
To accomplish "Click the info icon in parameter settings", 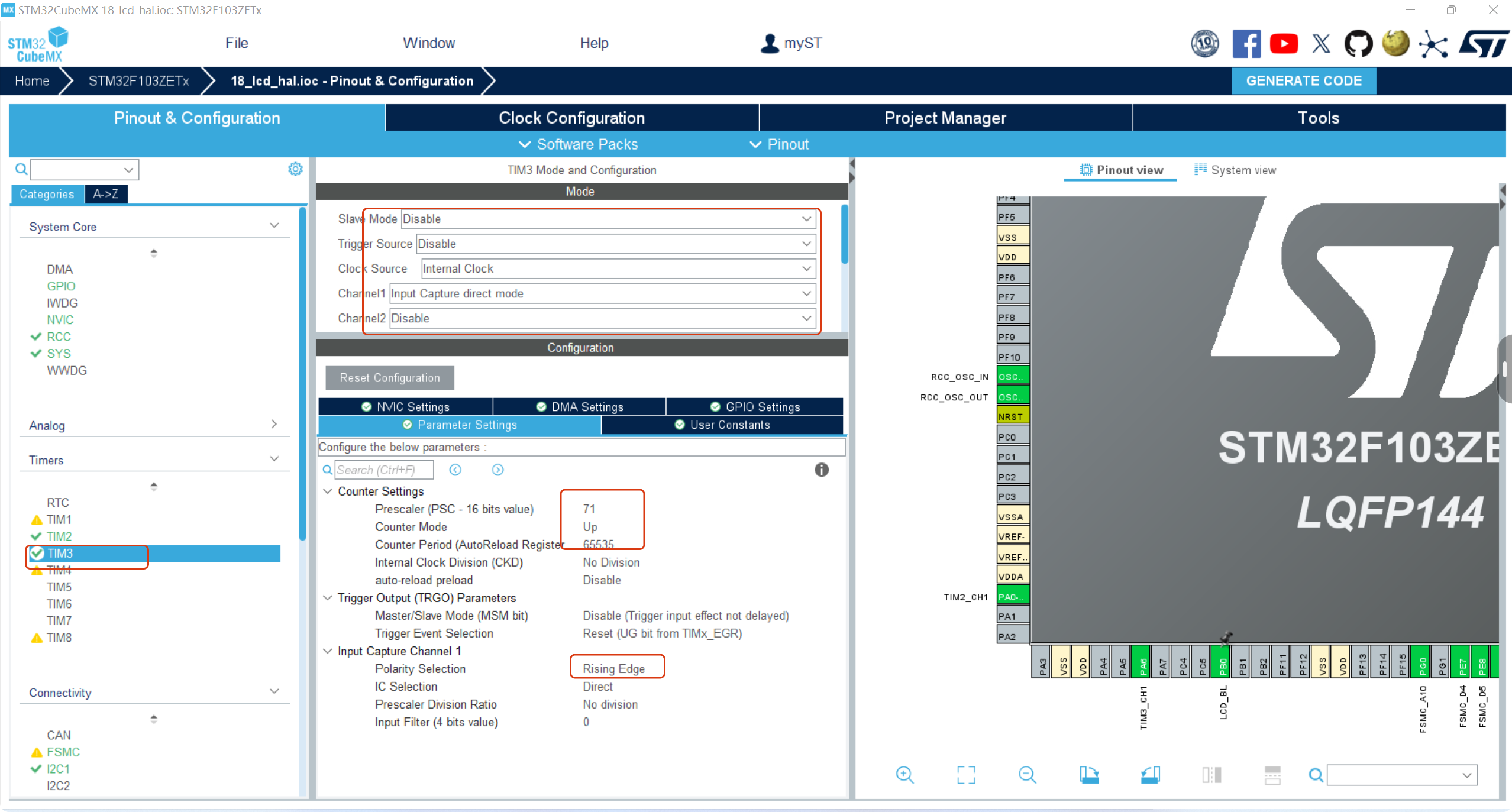I will tap(821, 470).
